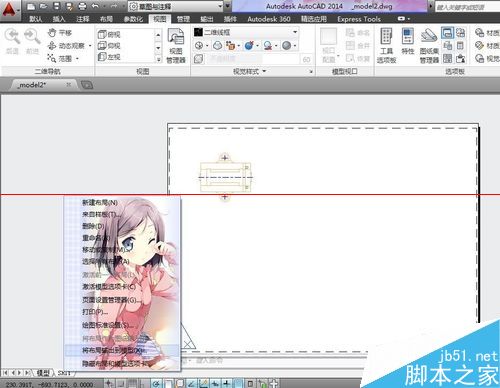Click the Redo arrow icon
500x388 pixels.
coord(113,6)
